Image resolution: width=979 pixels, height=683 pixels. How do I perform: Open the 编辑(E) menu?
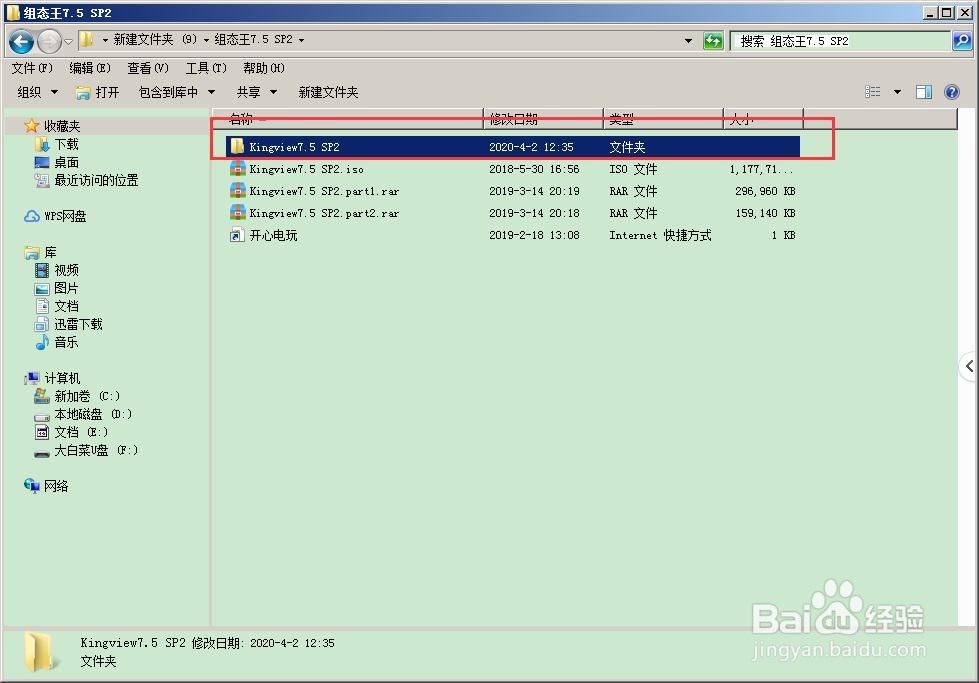pyautogui.click(x=90, y=68)
